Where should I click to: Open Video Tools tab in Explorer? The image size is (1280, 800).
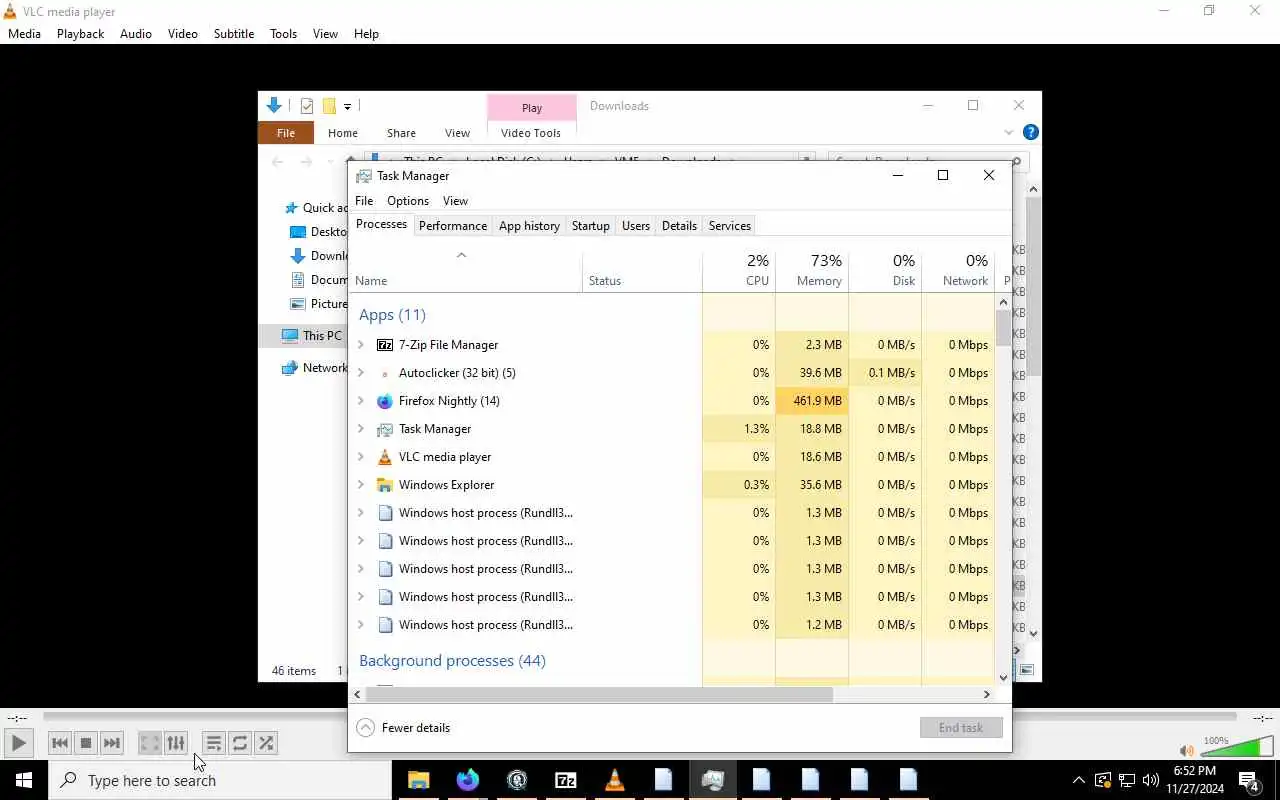[x=531, y=133]
